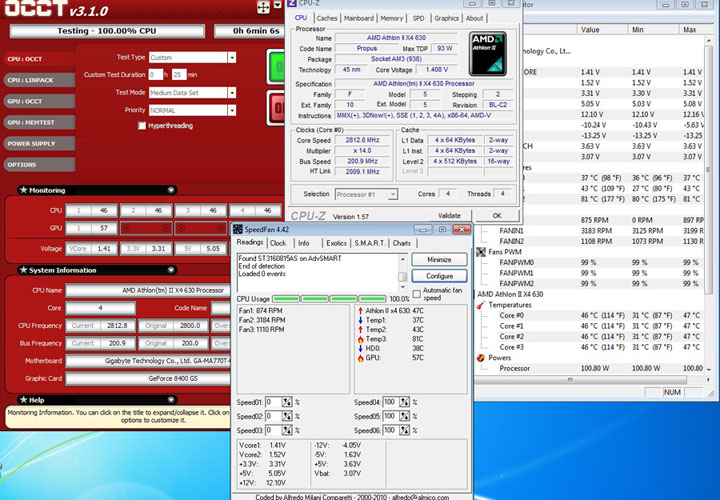The height and width of the screenshot is (500, 720).
Task: Click the flame icon beside Temp3
Action: pyautogui.click(x=360, y=339)
